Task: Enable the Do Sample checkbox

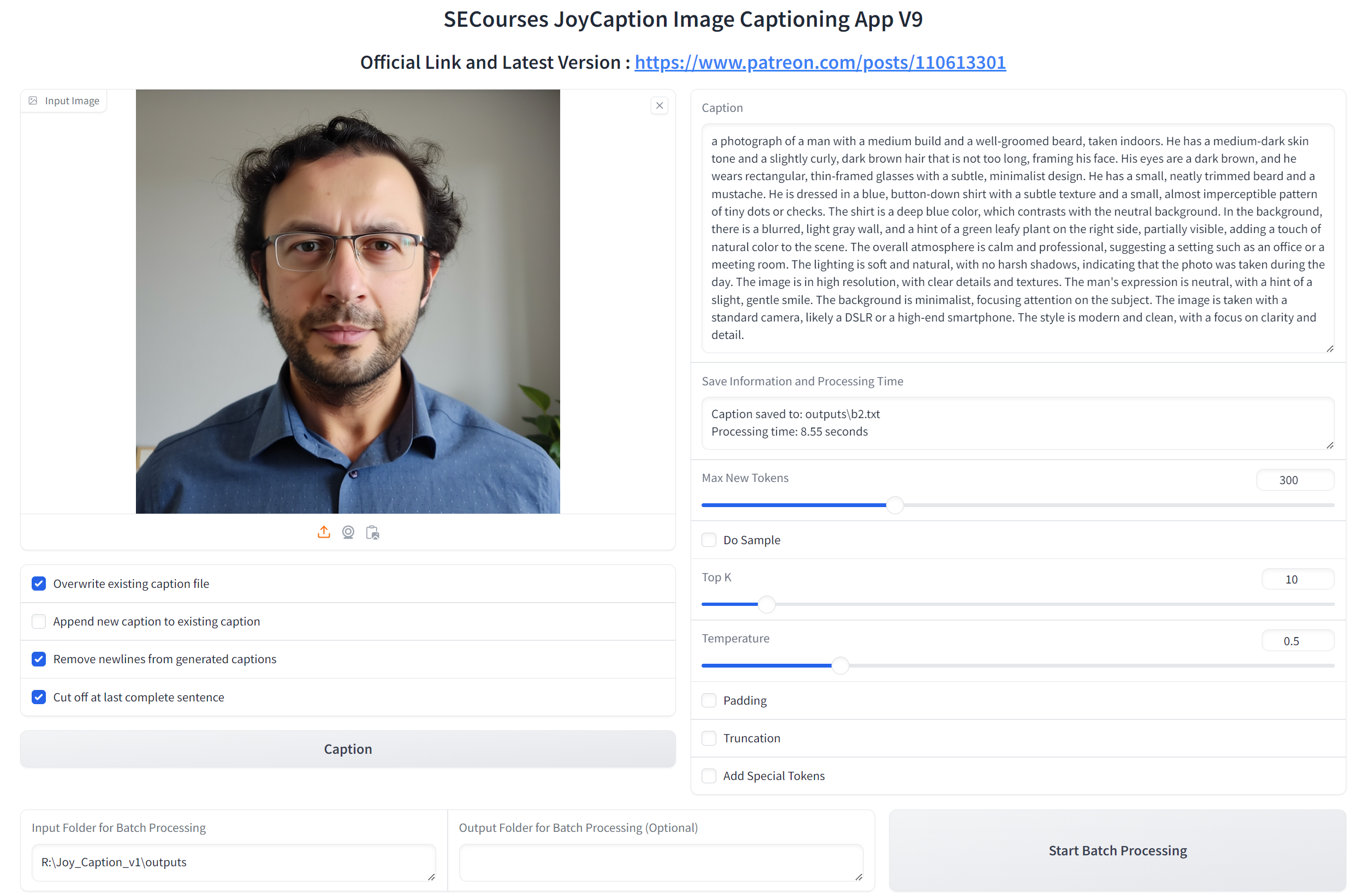Action: click(x=709, y=540)
